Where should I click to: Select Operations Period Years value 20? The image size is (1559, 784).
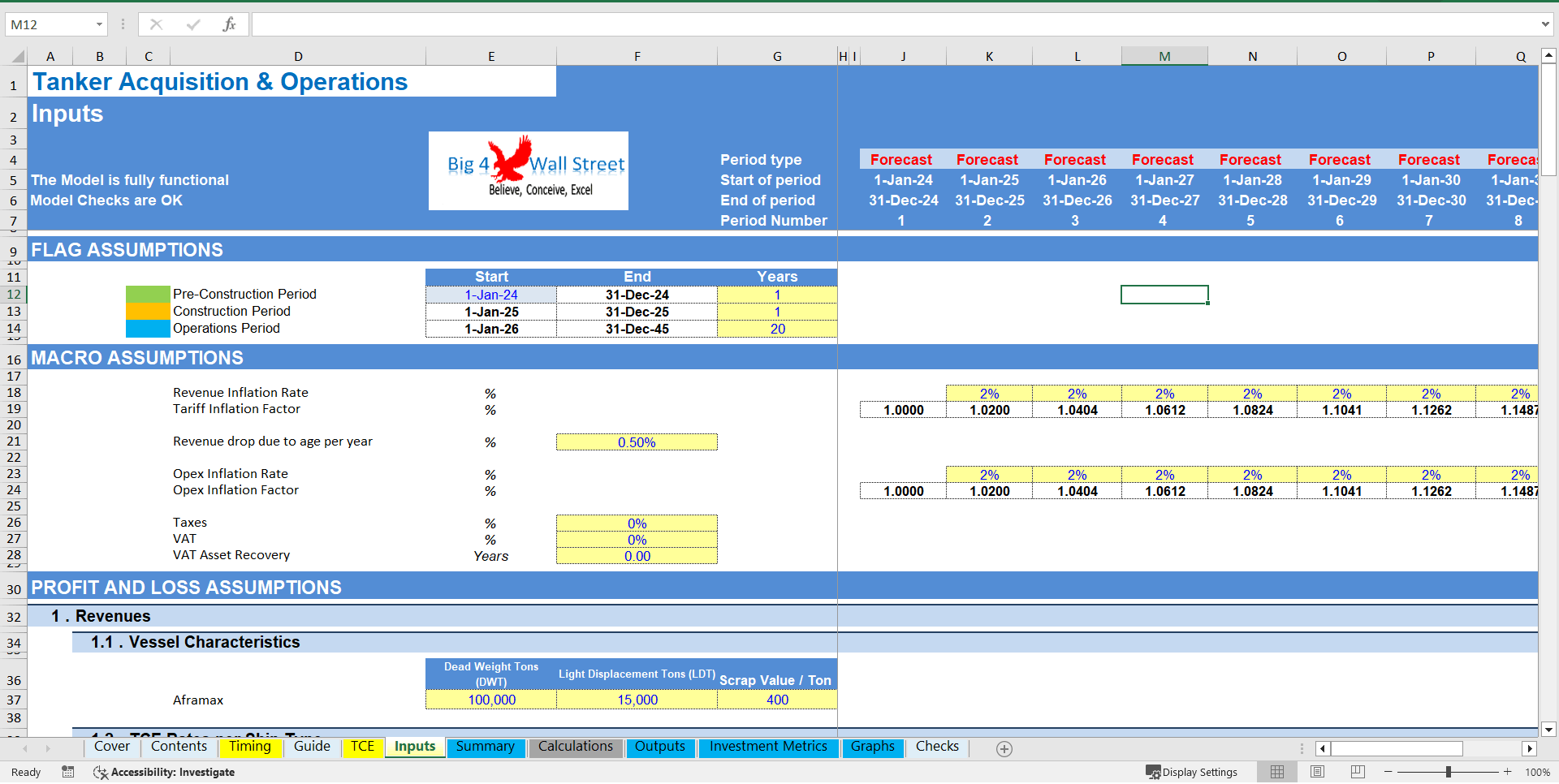pyautogui.click(x=777, y=329)
